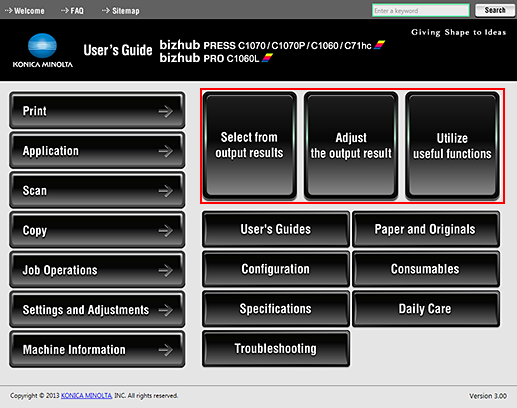
Task: Open the Sitemap link
Action: click(121, 11)
